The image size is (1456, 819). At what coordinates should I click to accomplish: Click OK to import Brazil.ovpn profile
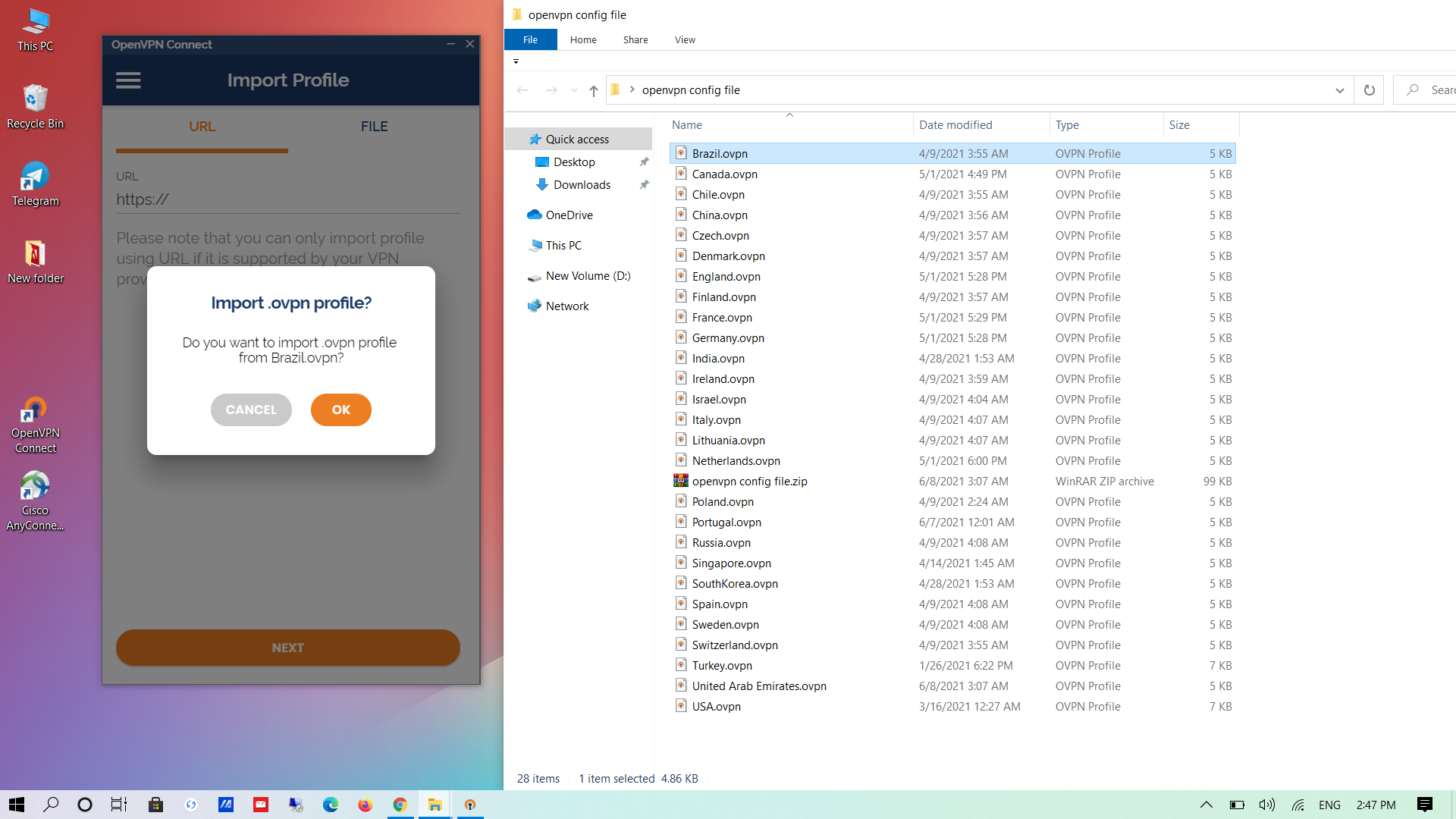pyautogui.click(x=340, y=409)
